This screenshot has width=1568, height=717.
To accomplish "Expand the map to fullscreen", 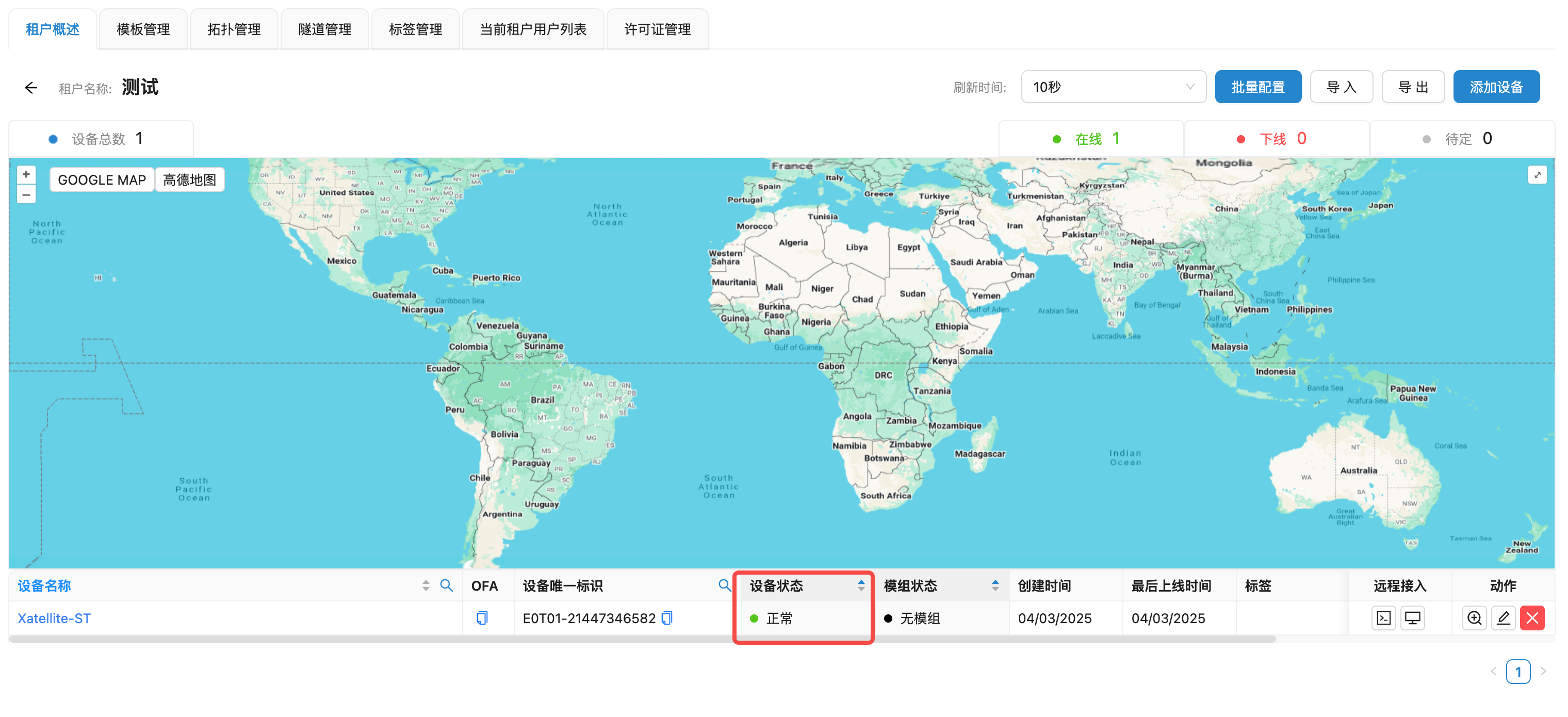I will coord(1538,175).
